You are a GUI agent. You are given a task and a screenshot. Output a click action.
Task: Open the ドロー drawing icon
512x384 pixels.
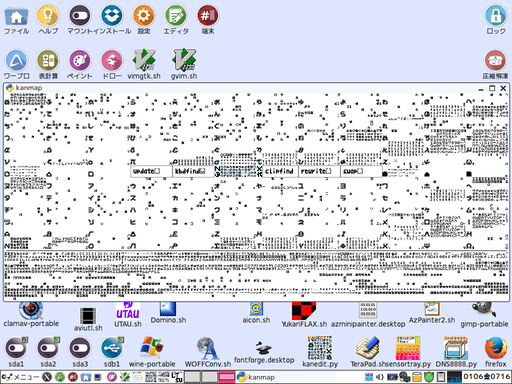tap(112, 61)
